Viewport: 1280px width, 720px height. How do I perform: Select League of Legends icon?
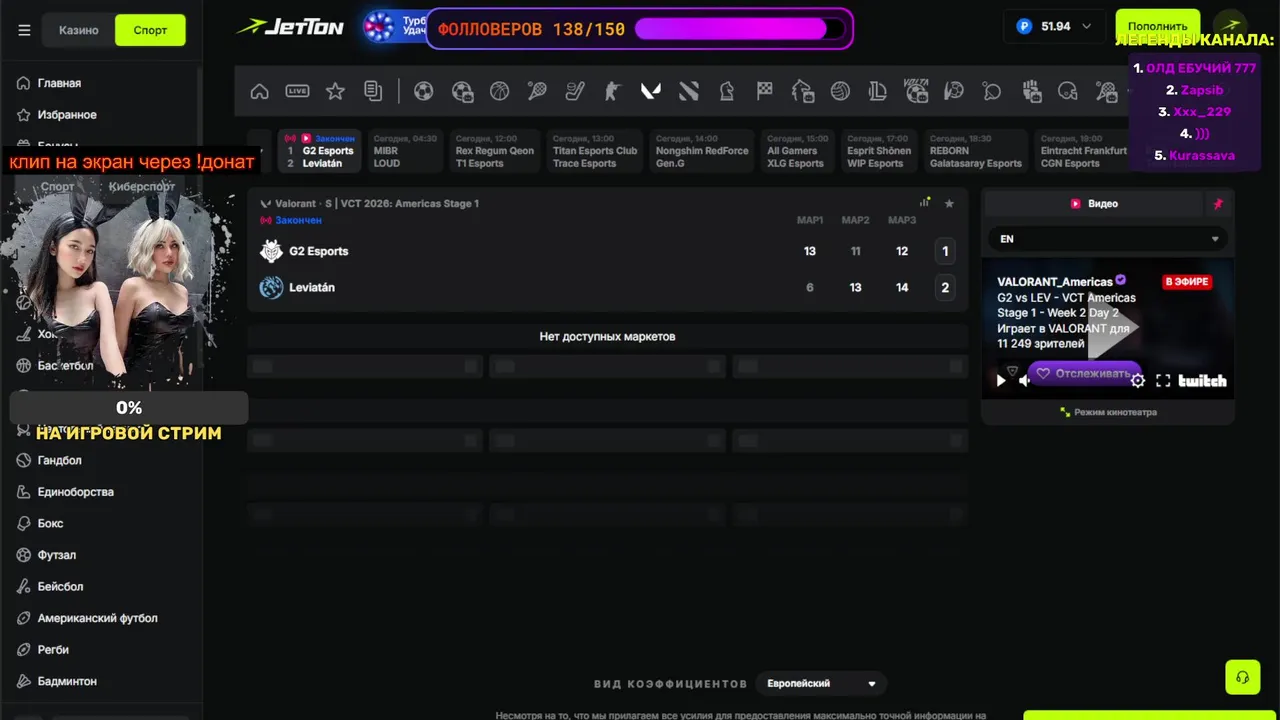[x=878, y=92]
